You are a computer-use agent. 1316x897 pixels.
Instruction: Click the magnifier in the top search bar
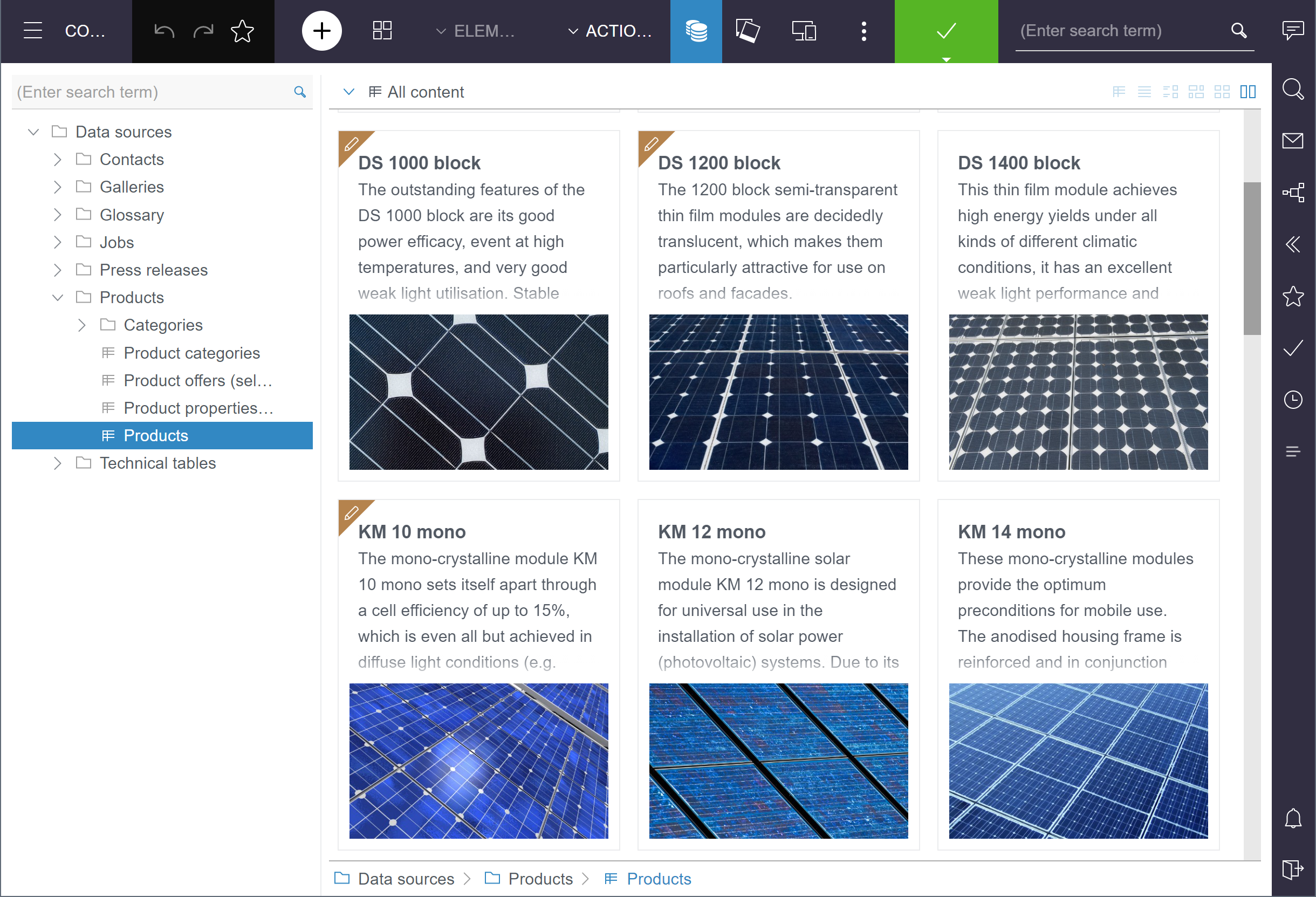[x=1239, y=31]
